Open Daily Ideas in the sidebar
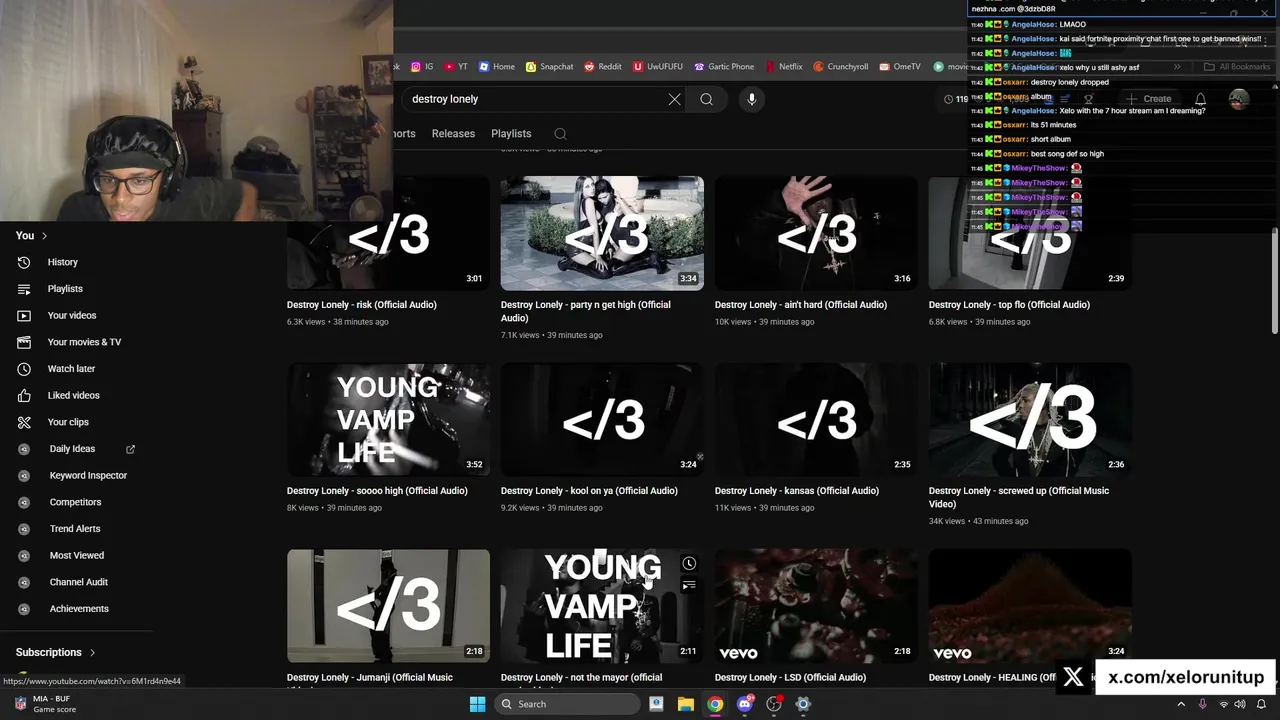 click(72, 449)
